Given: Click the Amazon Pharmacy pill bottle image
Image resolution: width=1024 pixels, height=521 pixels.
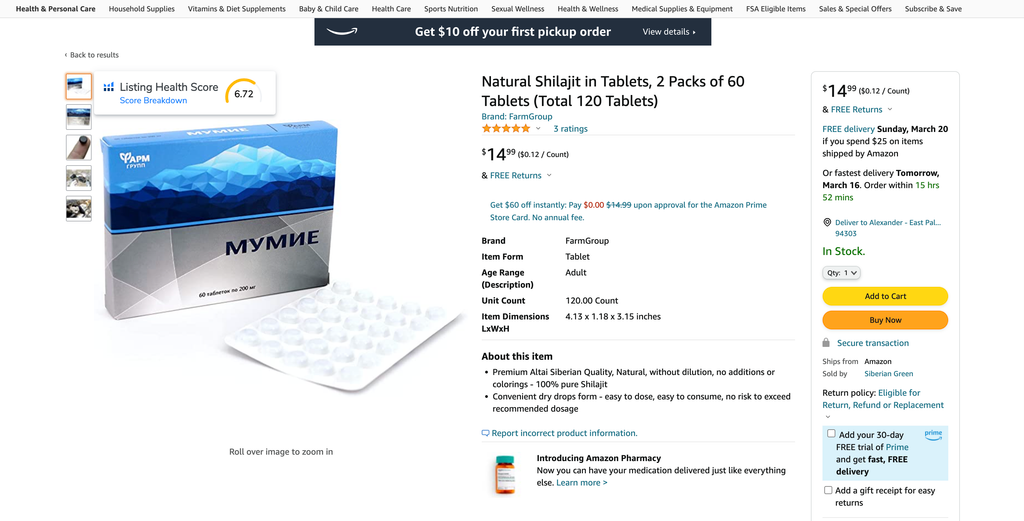Looking at the screenshot, I should [x=505, y=474].
